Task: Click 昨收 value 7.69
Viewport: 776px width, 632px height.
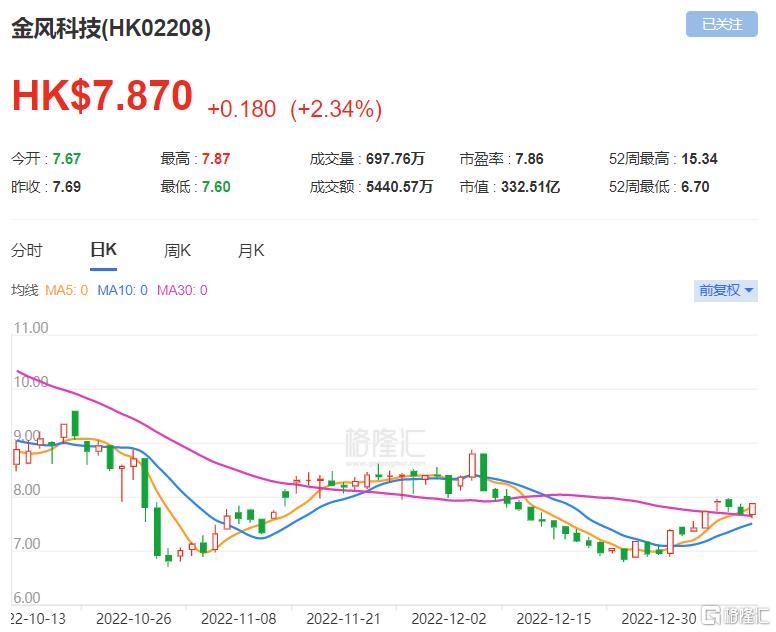Action: (67, 187)
